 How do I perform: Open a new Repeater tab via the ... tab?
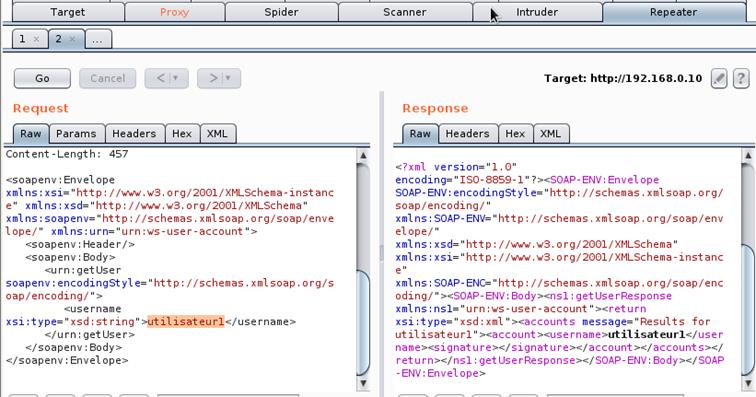click(98, 39)
